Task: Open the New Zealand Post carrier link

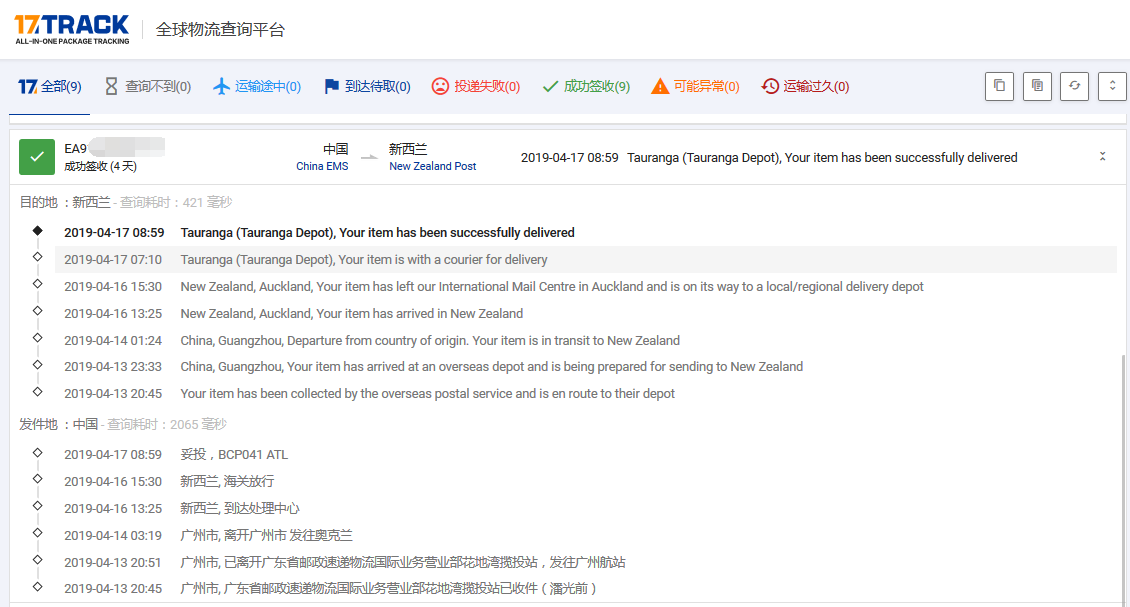Action: pyautogui.click(x=432, y=166)
